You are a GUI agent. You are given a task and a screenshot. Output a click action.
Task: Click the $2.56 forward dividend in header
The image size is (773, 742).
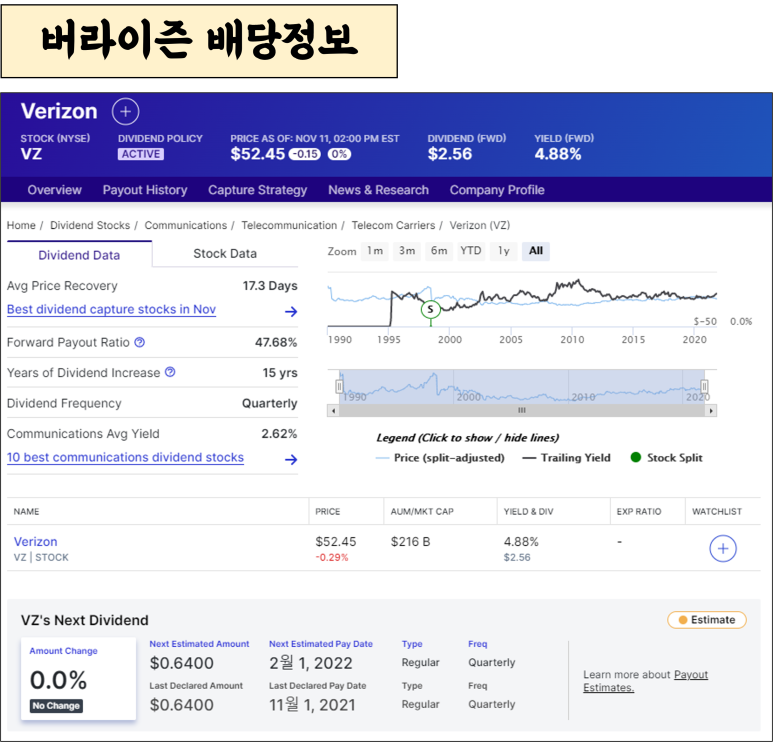pos(450,154)
